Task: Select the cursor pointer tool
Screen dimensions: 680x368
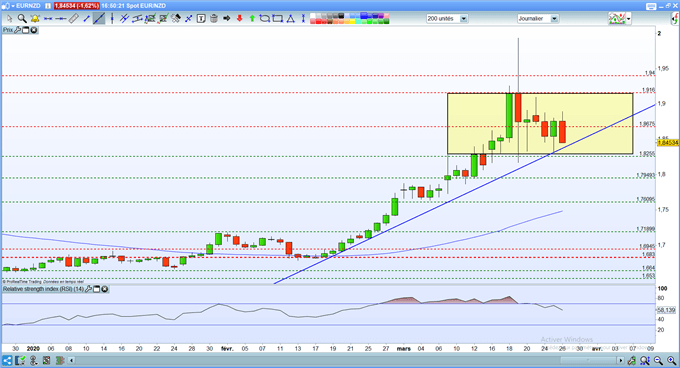Action: [x=10, y=19]
